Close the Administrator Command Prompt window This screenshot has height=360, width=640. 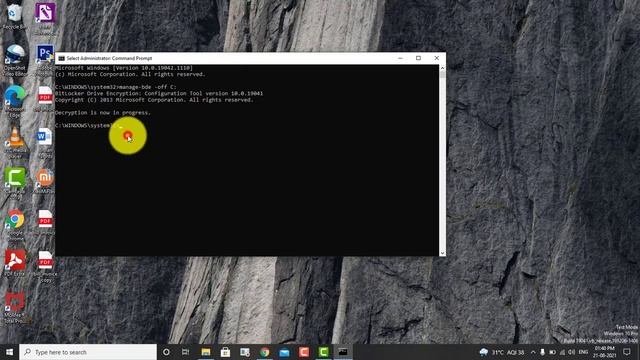coord(437,58)
